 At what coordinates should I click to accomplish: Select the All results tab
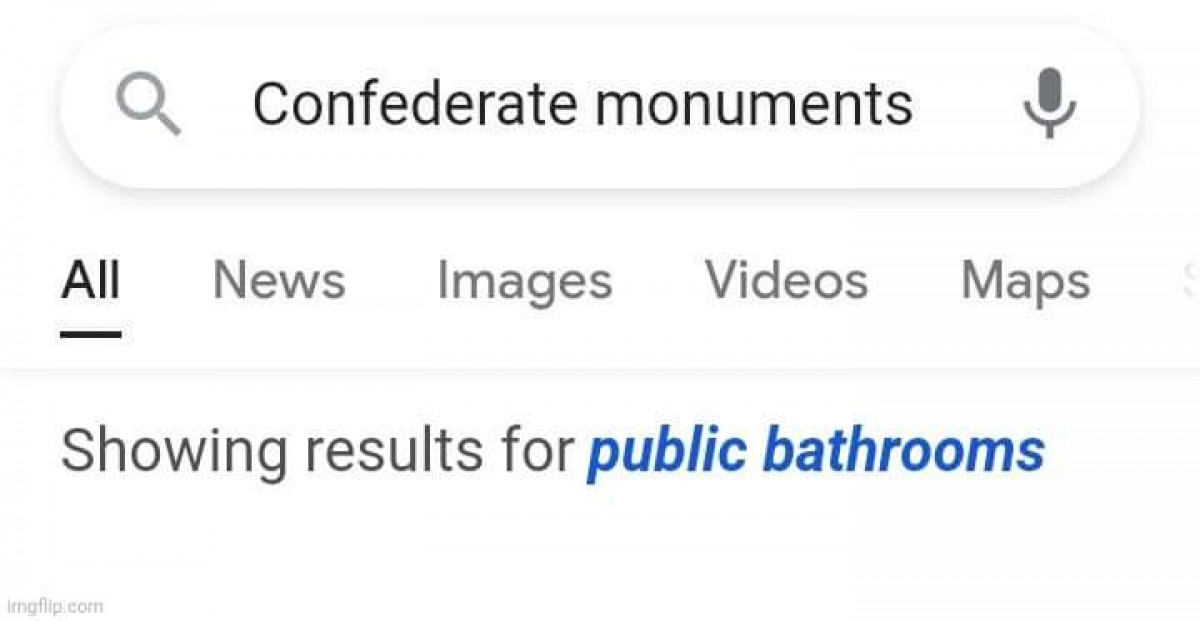pos(90,280)
